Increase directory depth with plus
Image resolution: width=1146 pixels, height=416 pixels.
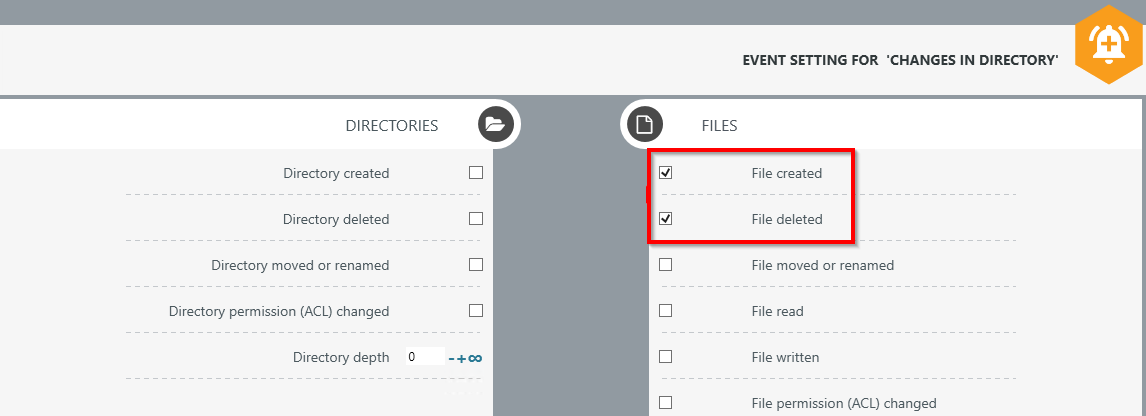[x=462, y=358]
